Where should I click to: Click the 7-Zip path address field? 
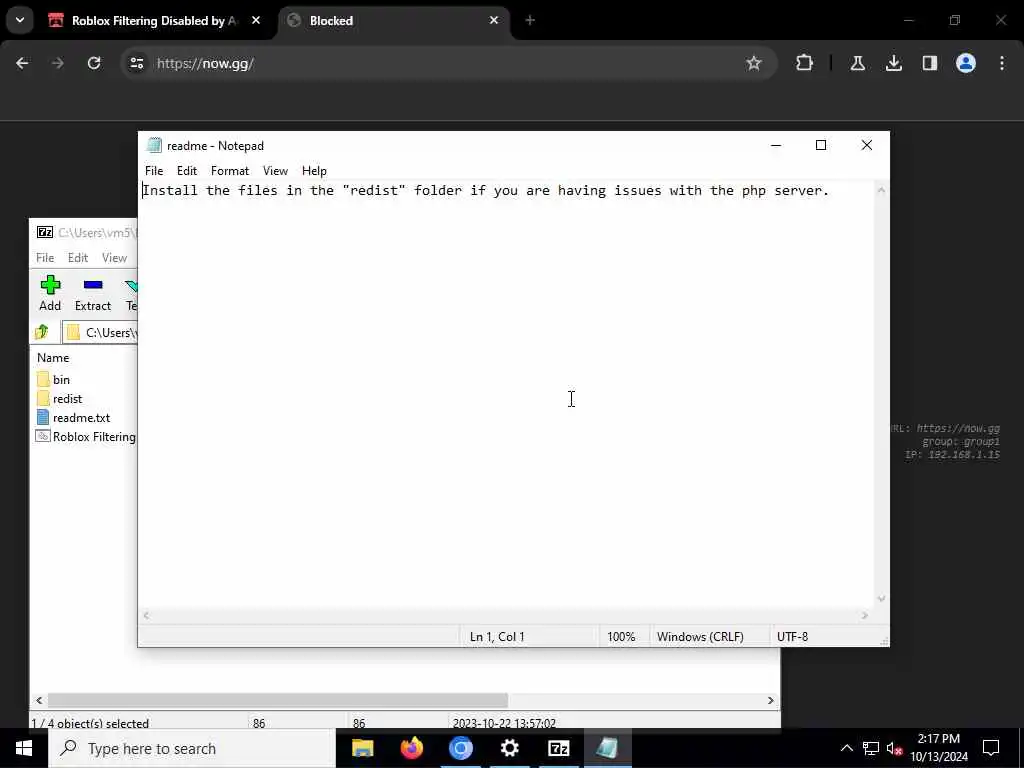(x=100, y=332)
